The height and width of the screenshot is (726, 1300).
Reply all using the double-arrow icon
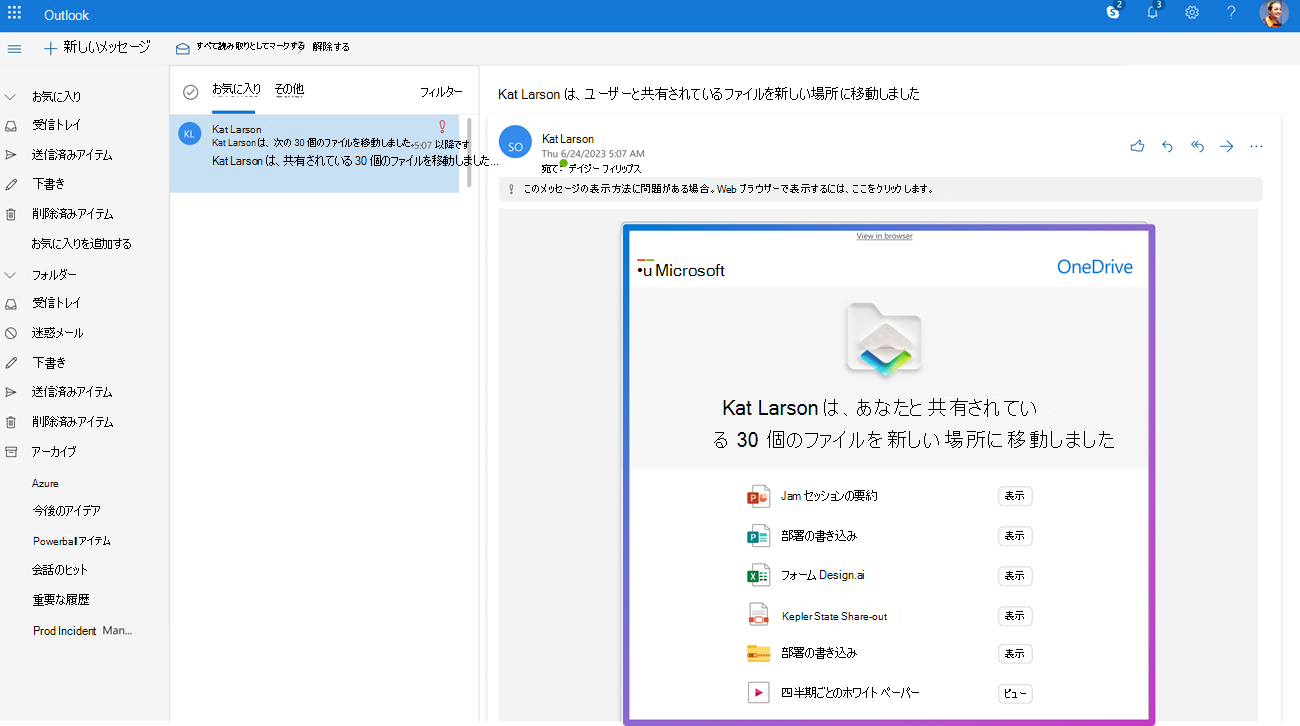(1197, 146)
